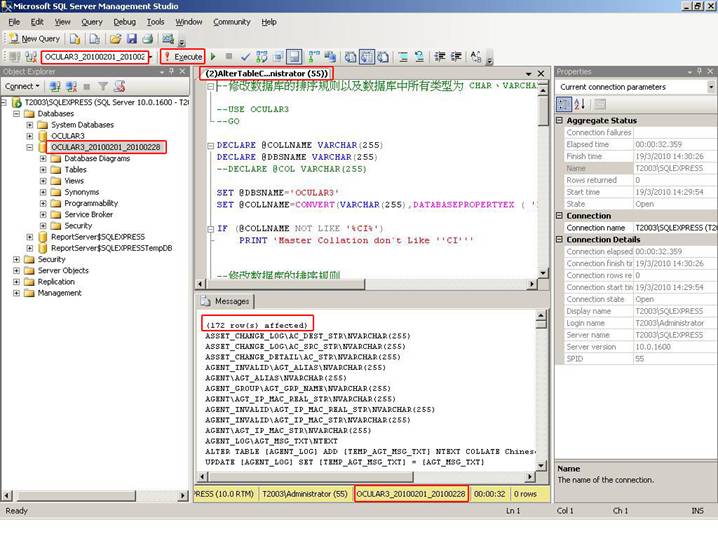Collapse the OCULAR3_20100201_20100228 database node
Screen dimensions: 718x538
[x=30, y=147]
